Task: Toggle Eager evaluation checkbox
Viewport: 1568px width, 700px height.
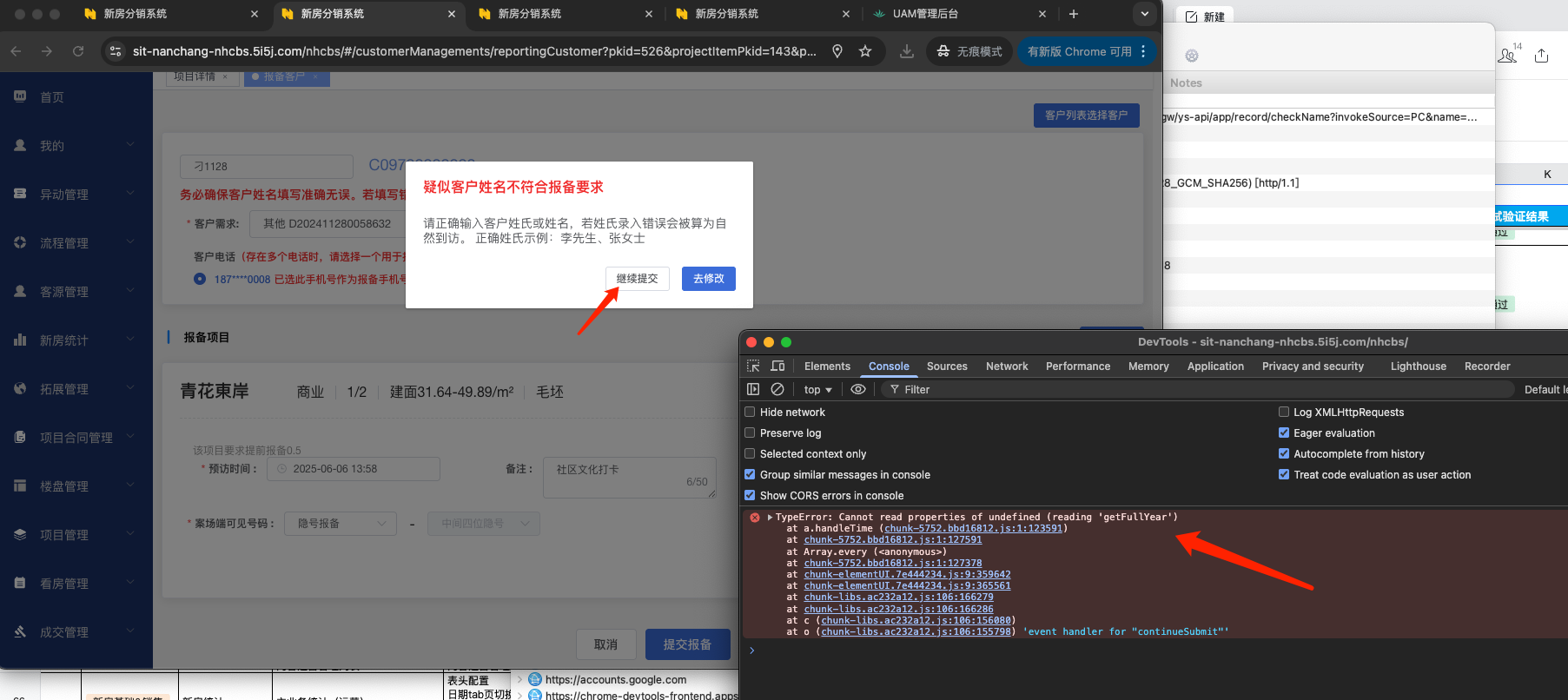Action: click(1284, 433)
